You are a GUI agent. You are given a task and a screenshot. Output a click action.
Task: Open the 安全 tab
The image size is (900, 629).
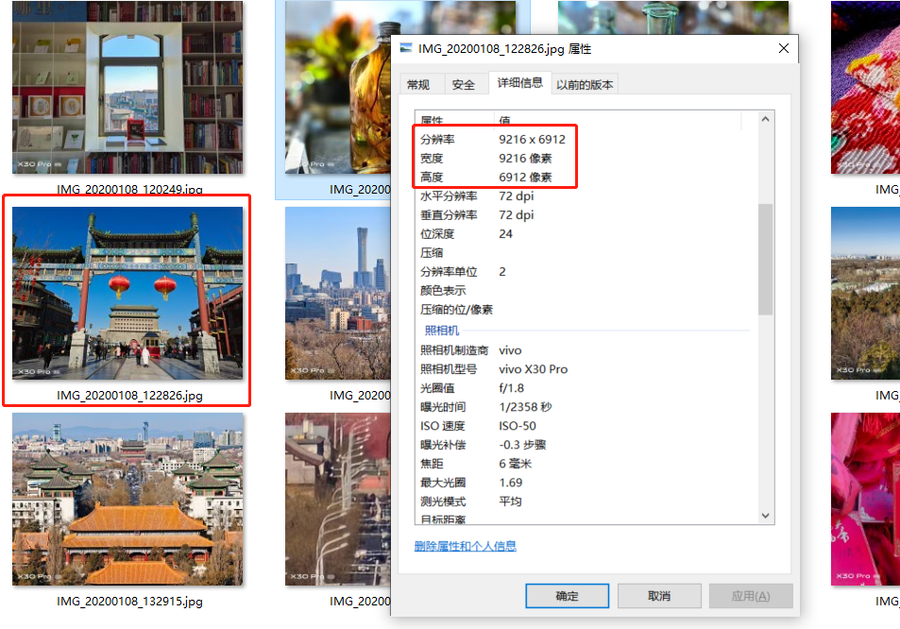click(x=463, y=85)
